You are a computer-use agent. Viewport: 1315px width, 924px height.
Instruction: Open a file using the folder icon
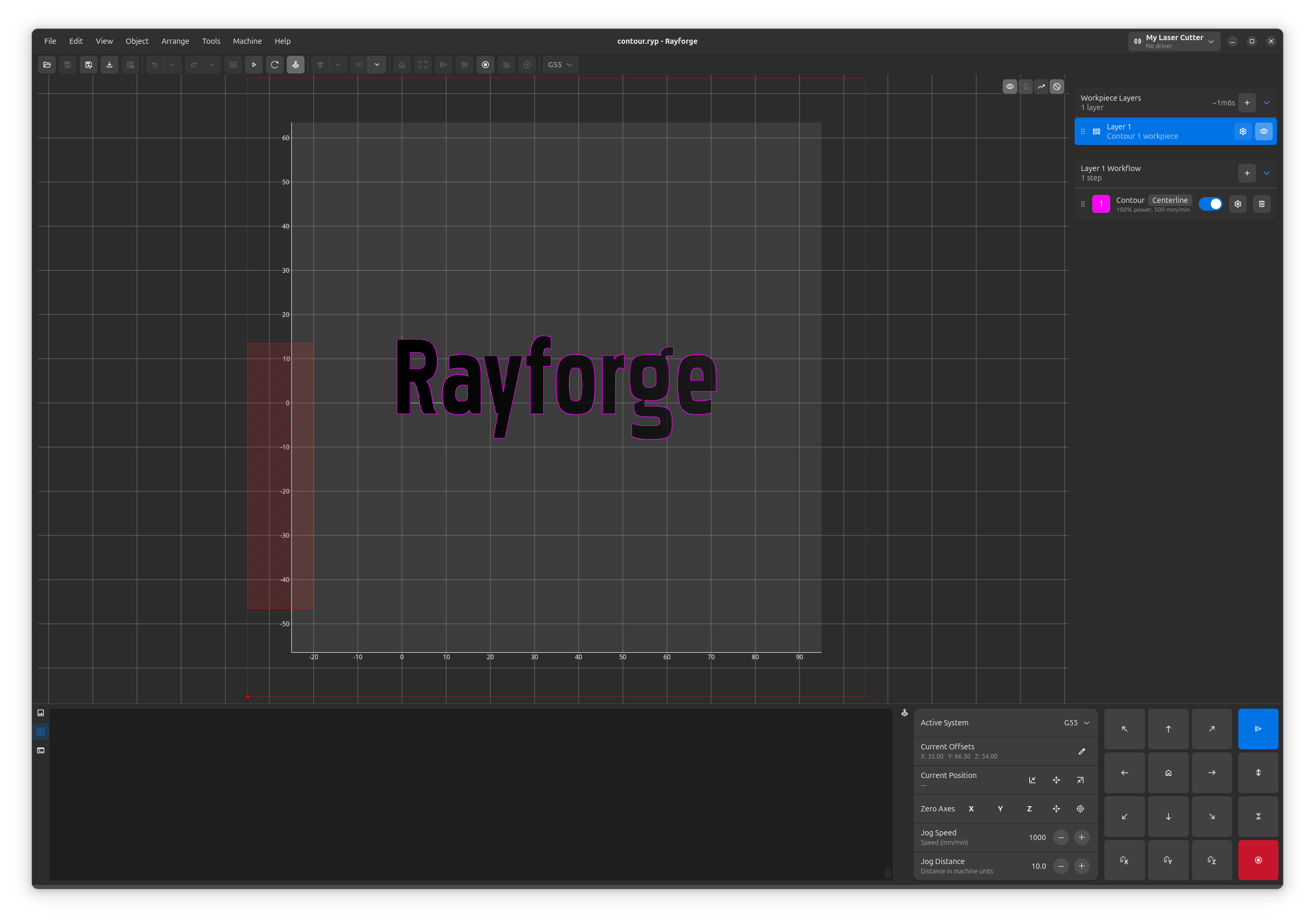46,65
